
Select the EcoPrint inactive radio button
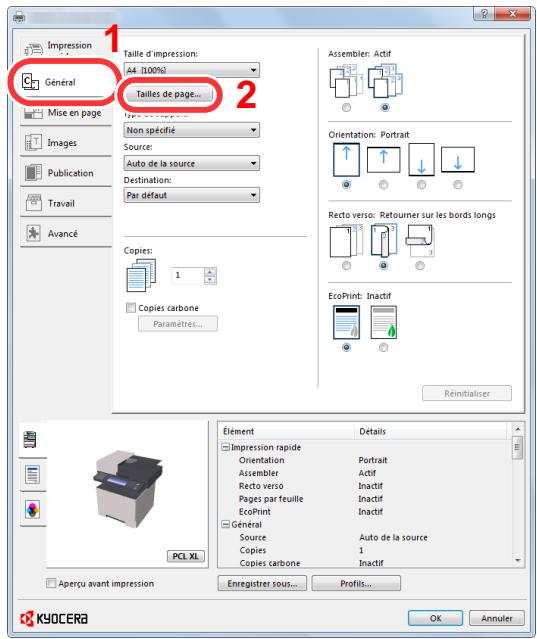point(346,347)
